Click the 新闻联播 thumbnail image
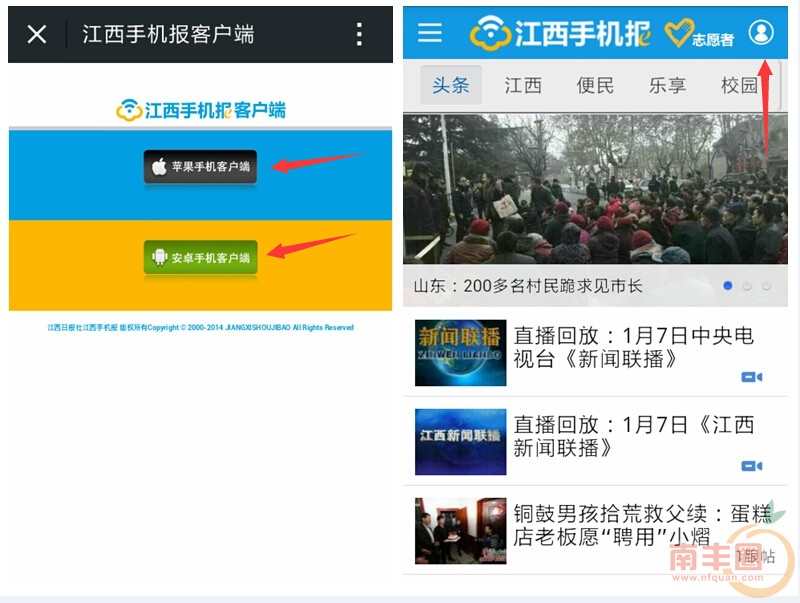The width and height of the screenshot is (800, 603). pyautogui.click(x=460, y=353)
